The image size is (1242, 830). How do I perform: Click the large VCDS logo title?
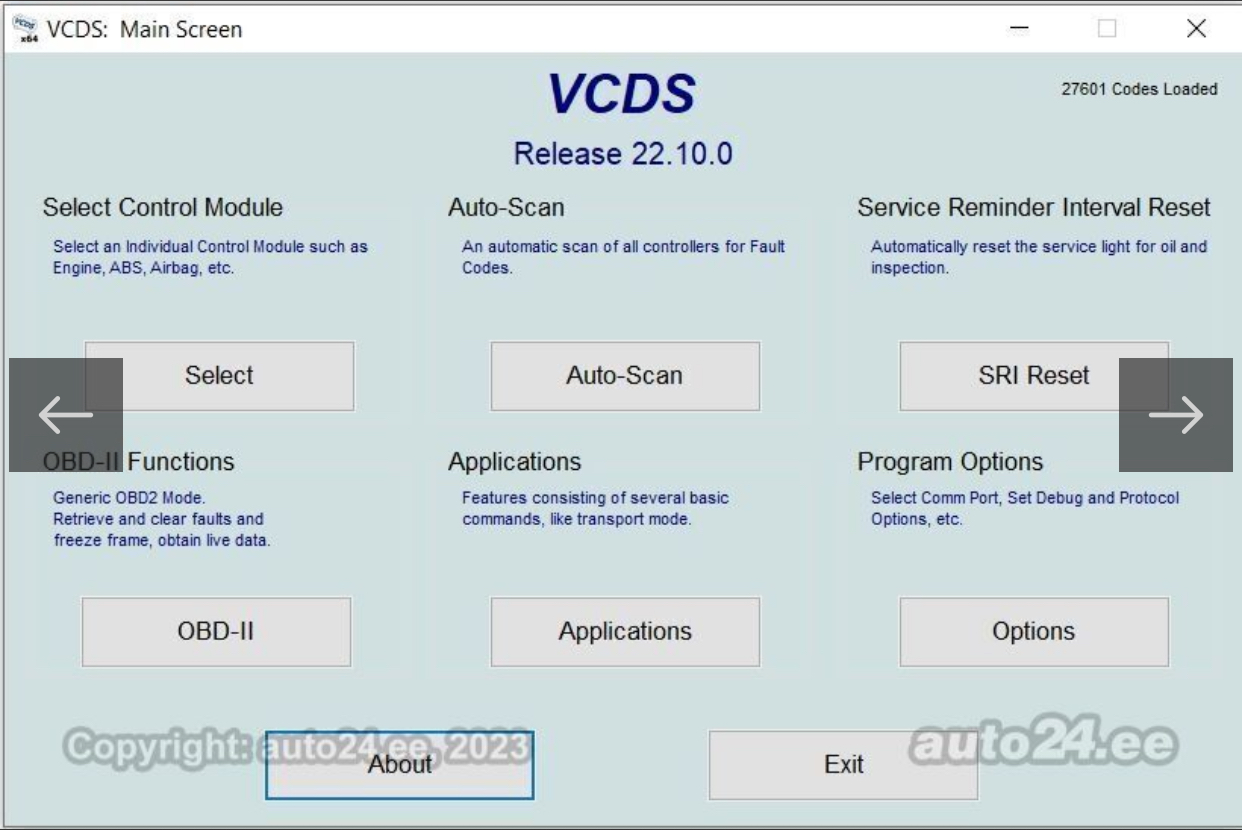(621, 95)
